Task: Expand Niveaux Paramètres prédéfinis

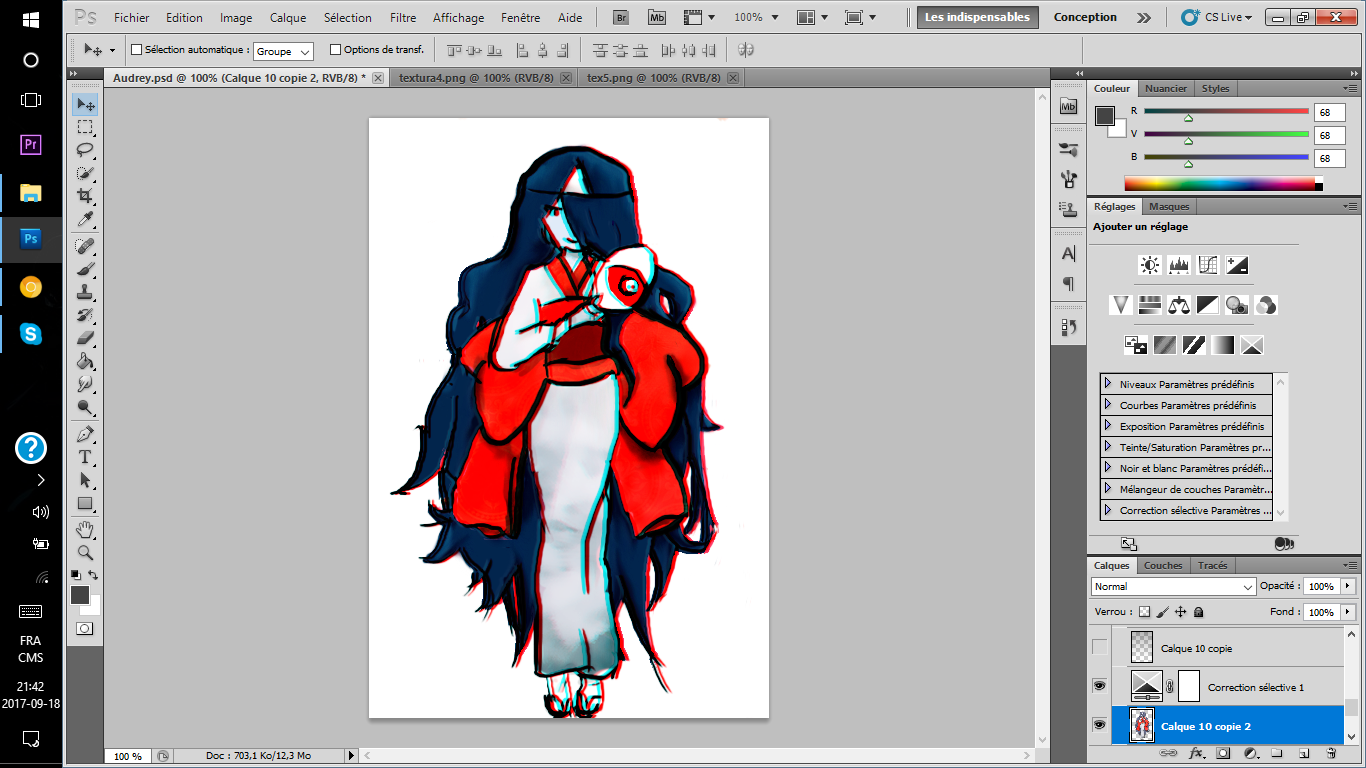Action: pyautogui.click(x=1108, y=384)
